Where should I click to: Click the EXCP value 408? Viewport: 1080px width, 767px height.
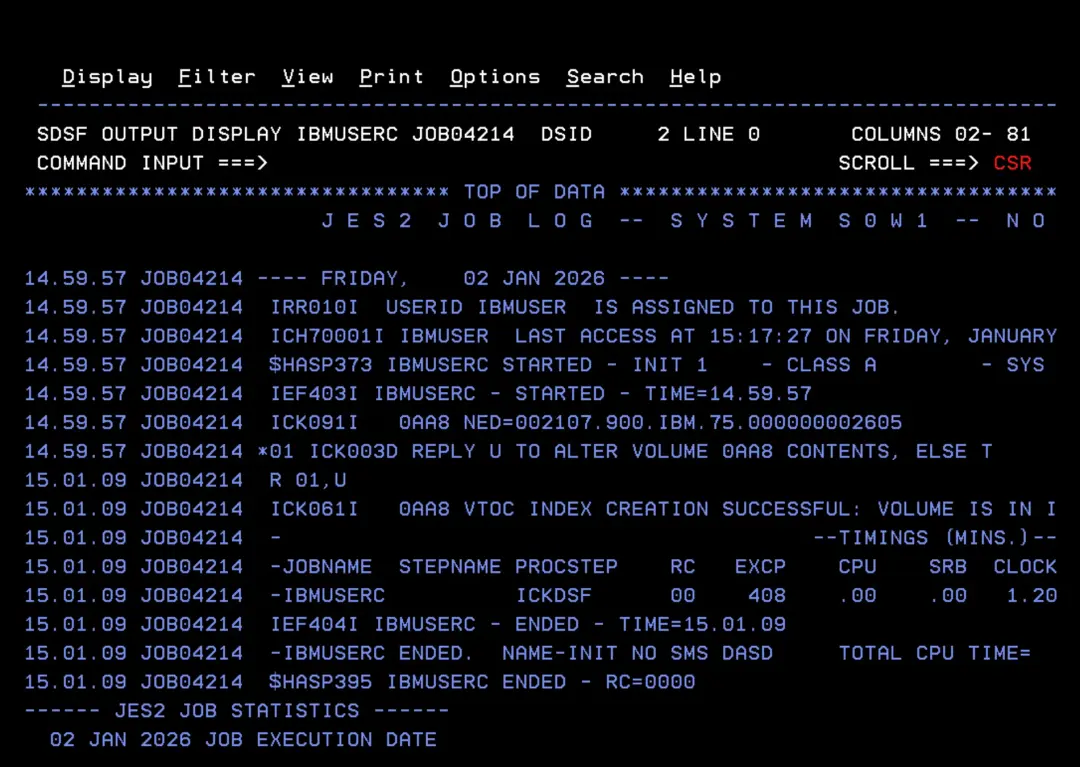pyautogui.click(x=767, y=596)
